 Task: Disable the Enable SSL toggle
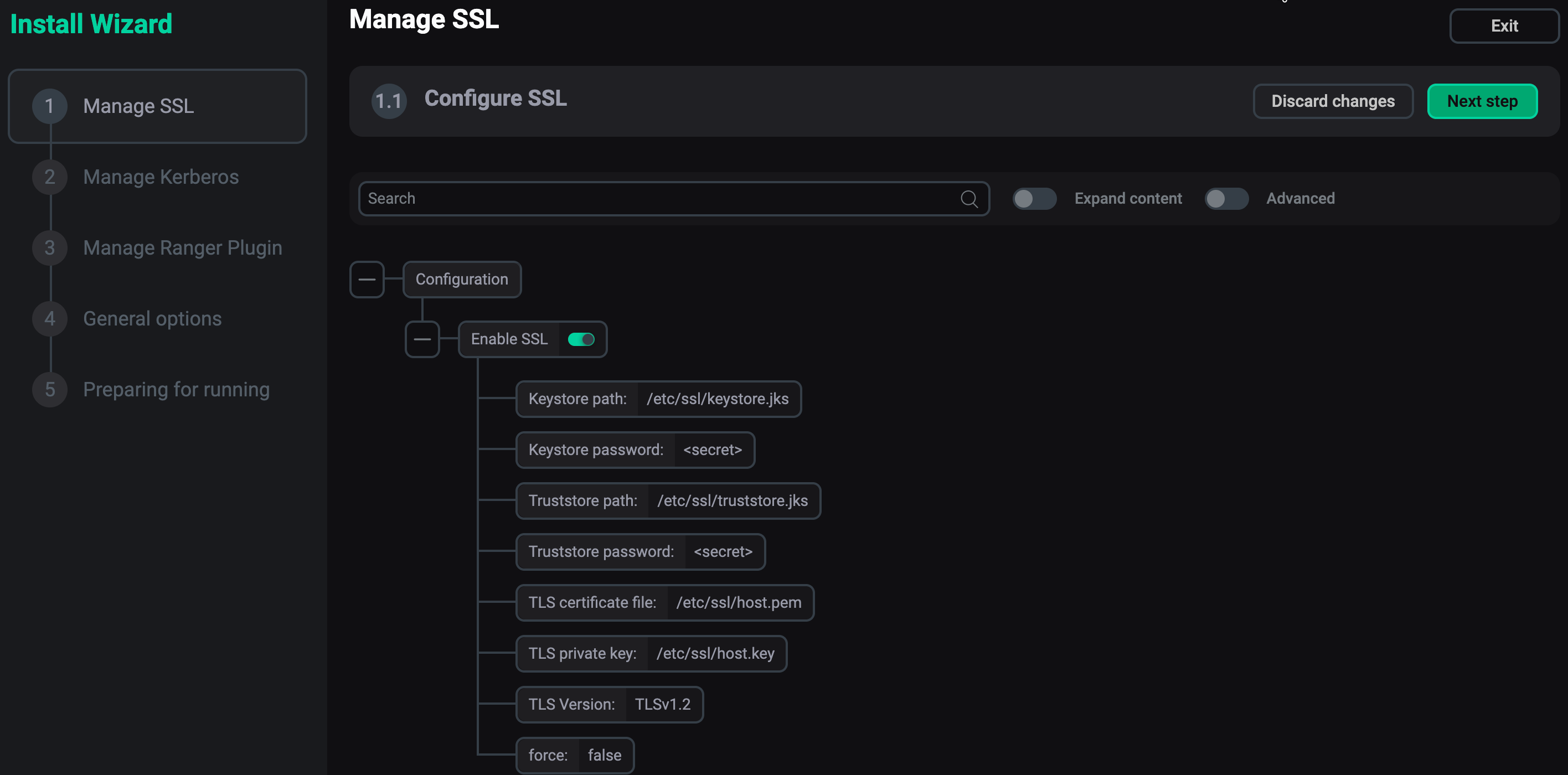point(581,339)
